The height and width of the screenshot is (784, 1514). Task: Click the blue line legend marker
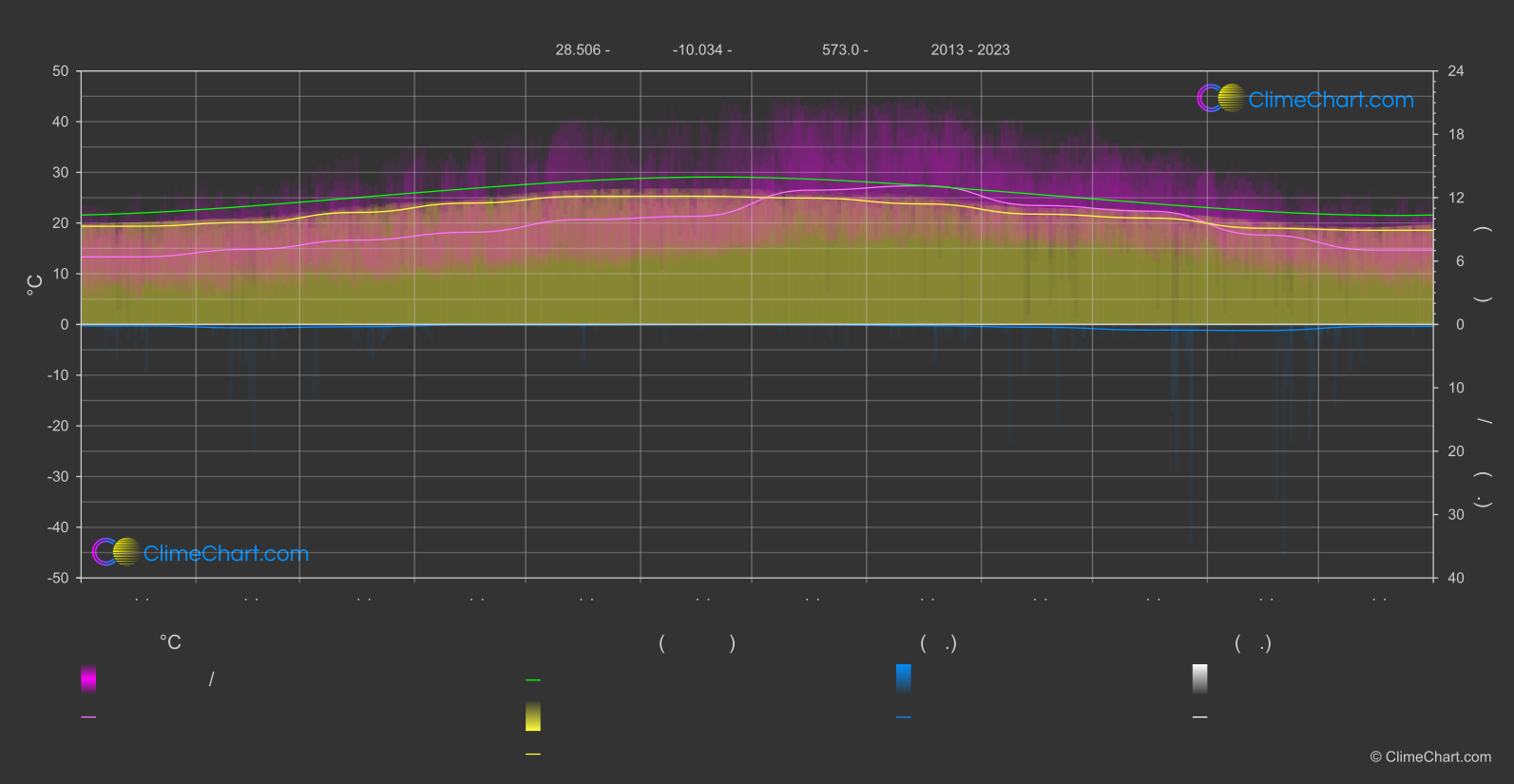point(904,717)
